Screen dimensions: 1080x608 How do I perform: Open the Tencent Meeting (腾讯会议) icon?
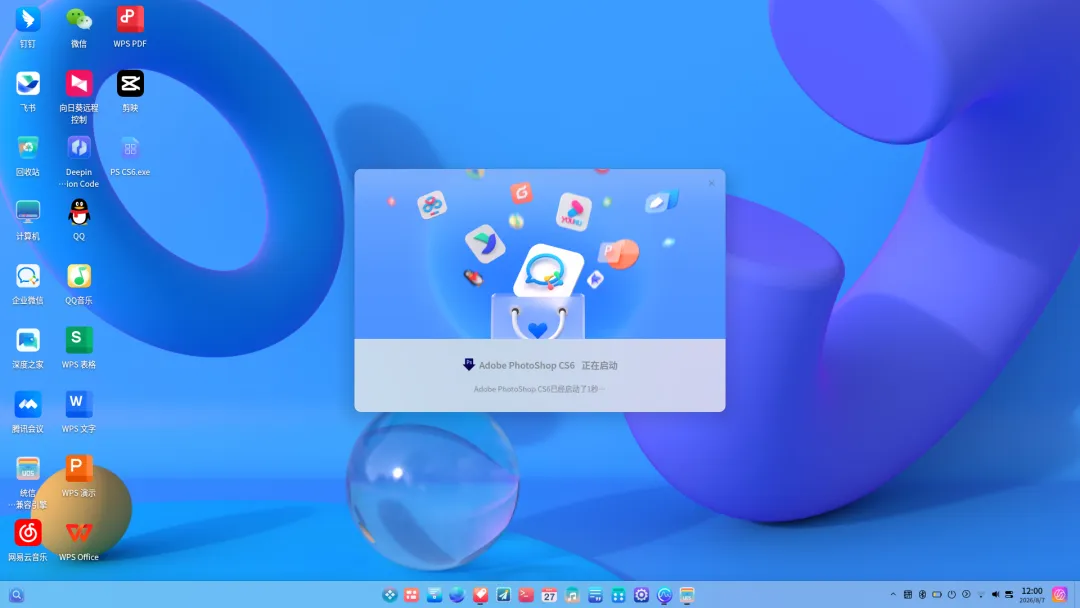click(x=28, y=404)
